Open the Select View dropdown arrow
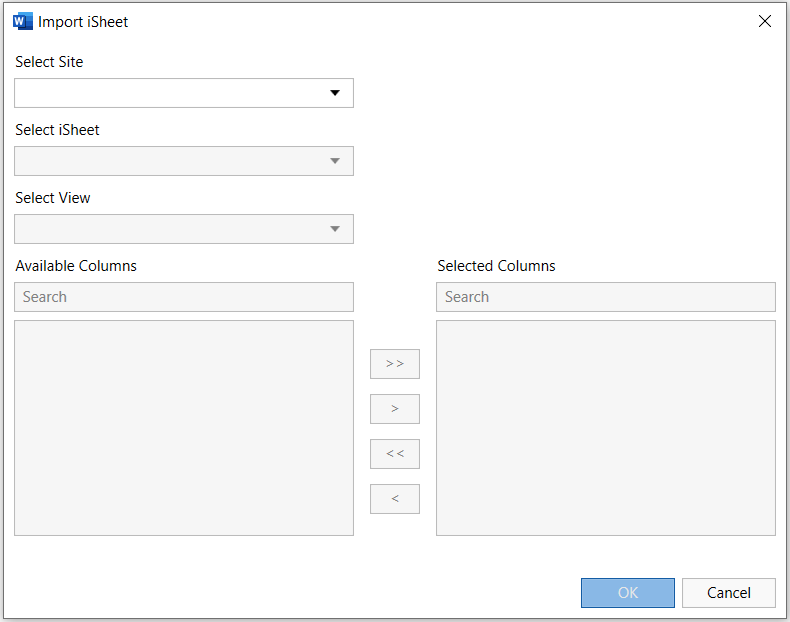The width and height of the screenshot is (790, 622). 335,229
